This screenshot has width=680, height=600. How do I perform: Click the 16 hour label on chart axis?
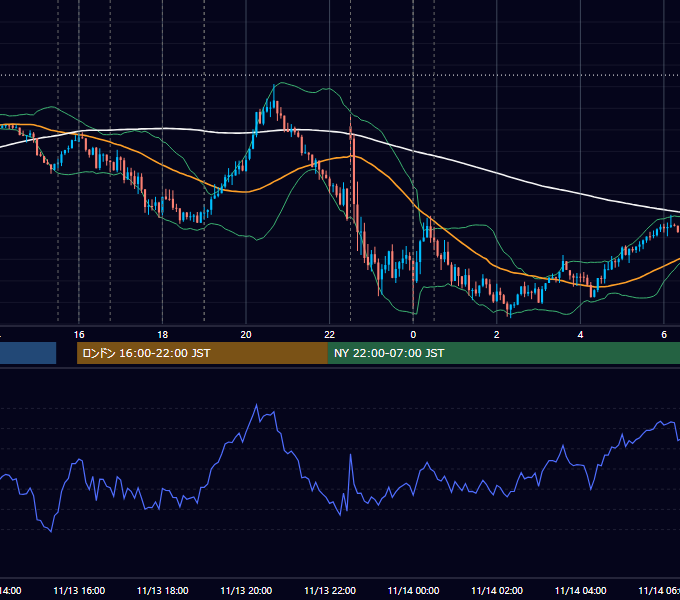[79, 335]
